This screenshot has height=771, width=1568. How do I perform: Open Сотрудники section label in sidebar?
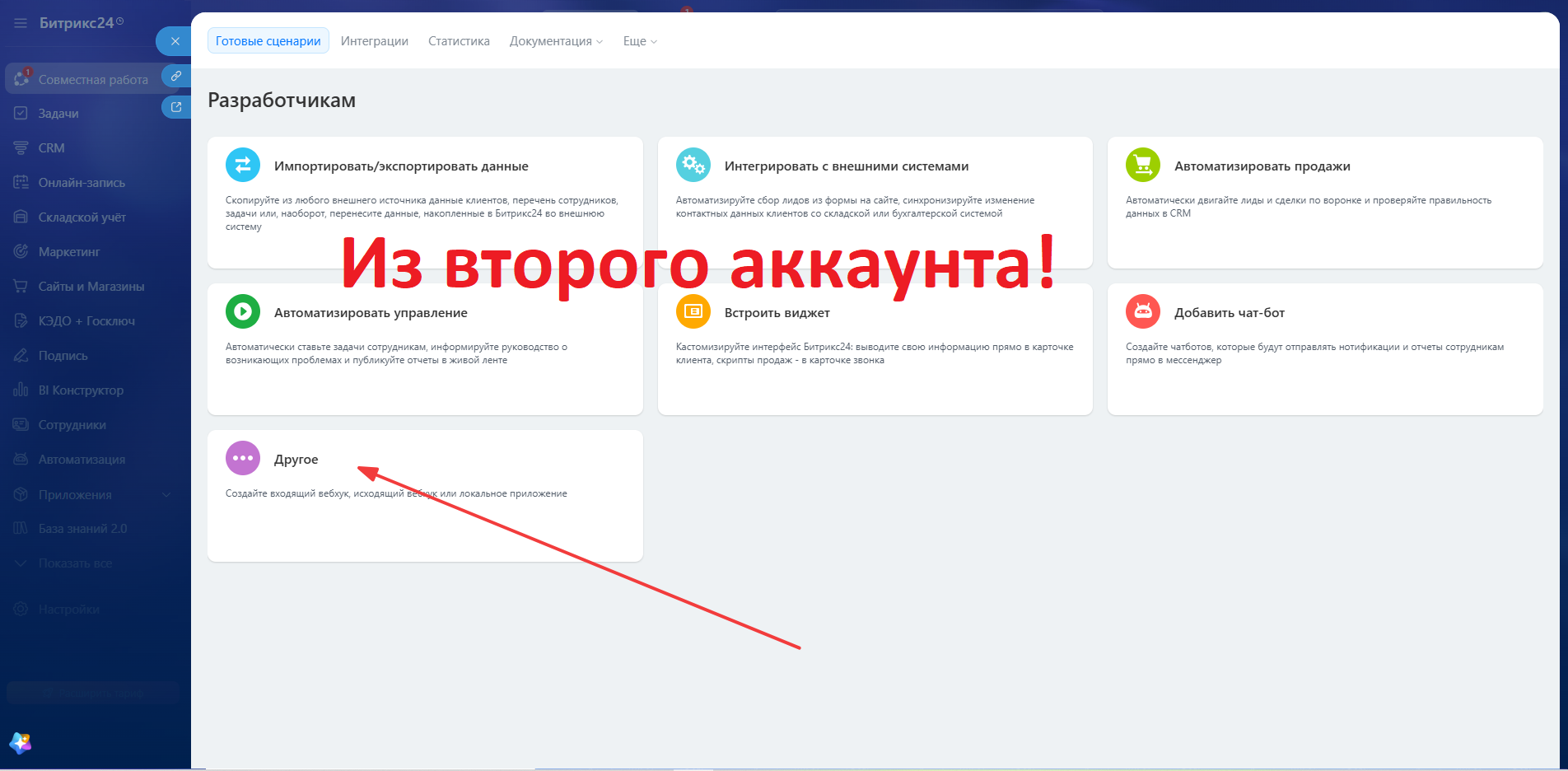pos(72,425)
